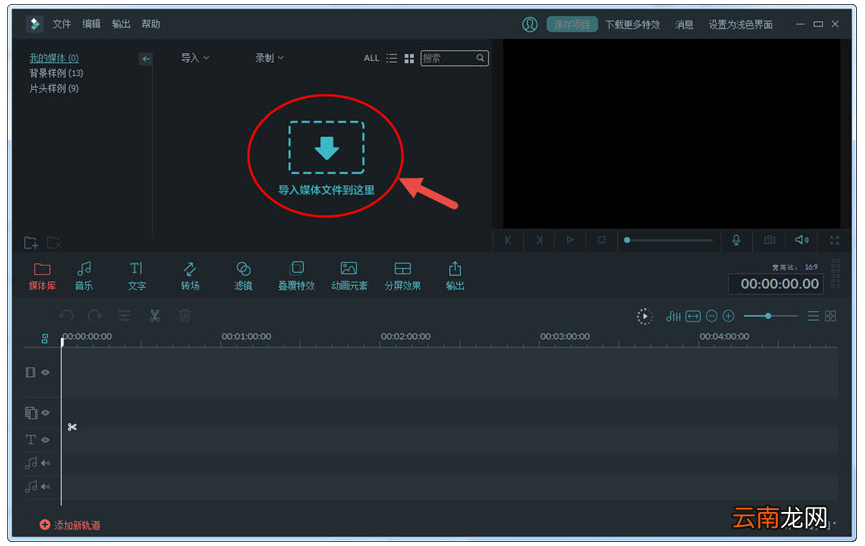Click the timeline zoom slider
The image size is (865, 546).
770,316
